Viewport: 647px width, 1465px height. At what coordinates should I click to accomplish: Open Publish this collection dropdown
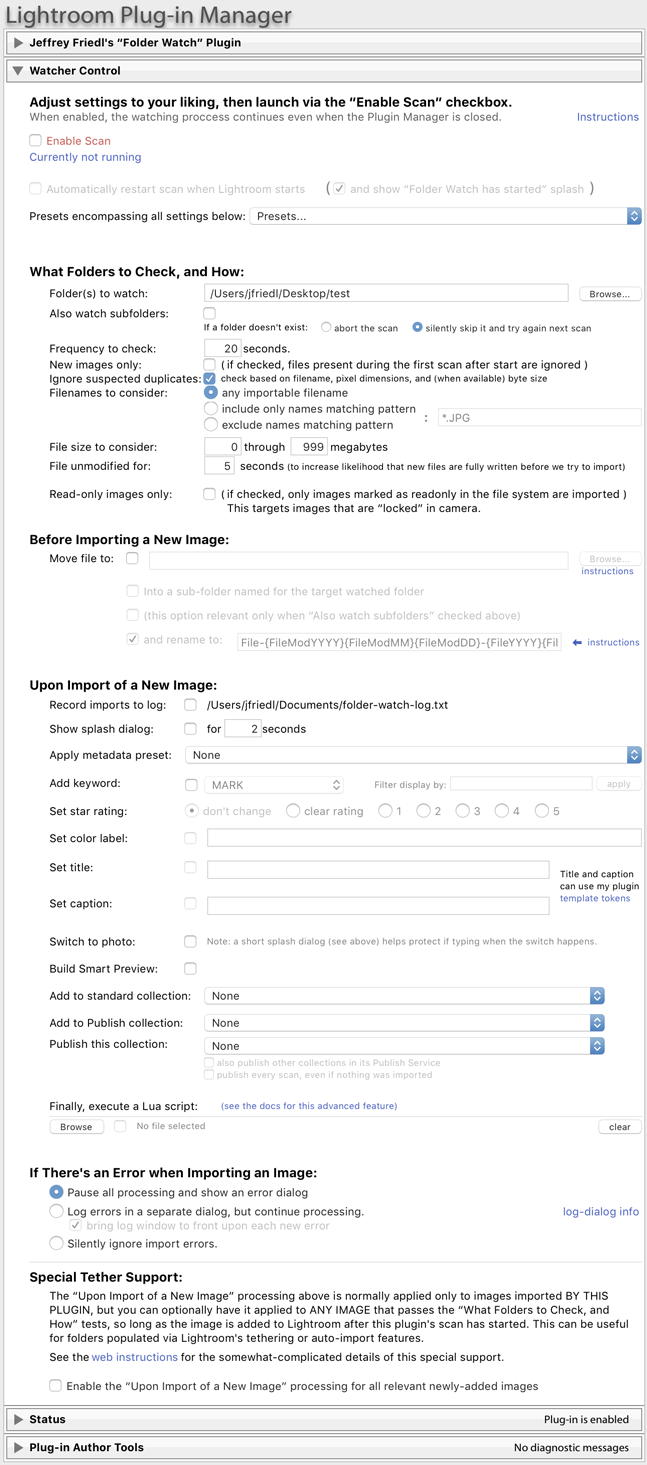tap(404, 1046)
